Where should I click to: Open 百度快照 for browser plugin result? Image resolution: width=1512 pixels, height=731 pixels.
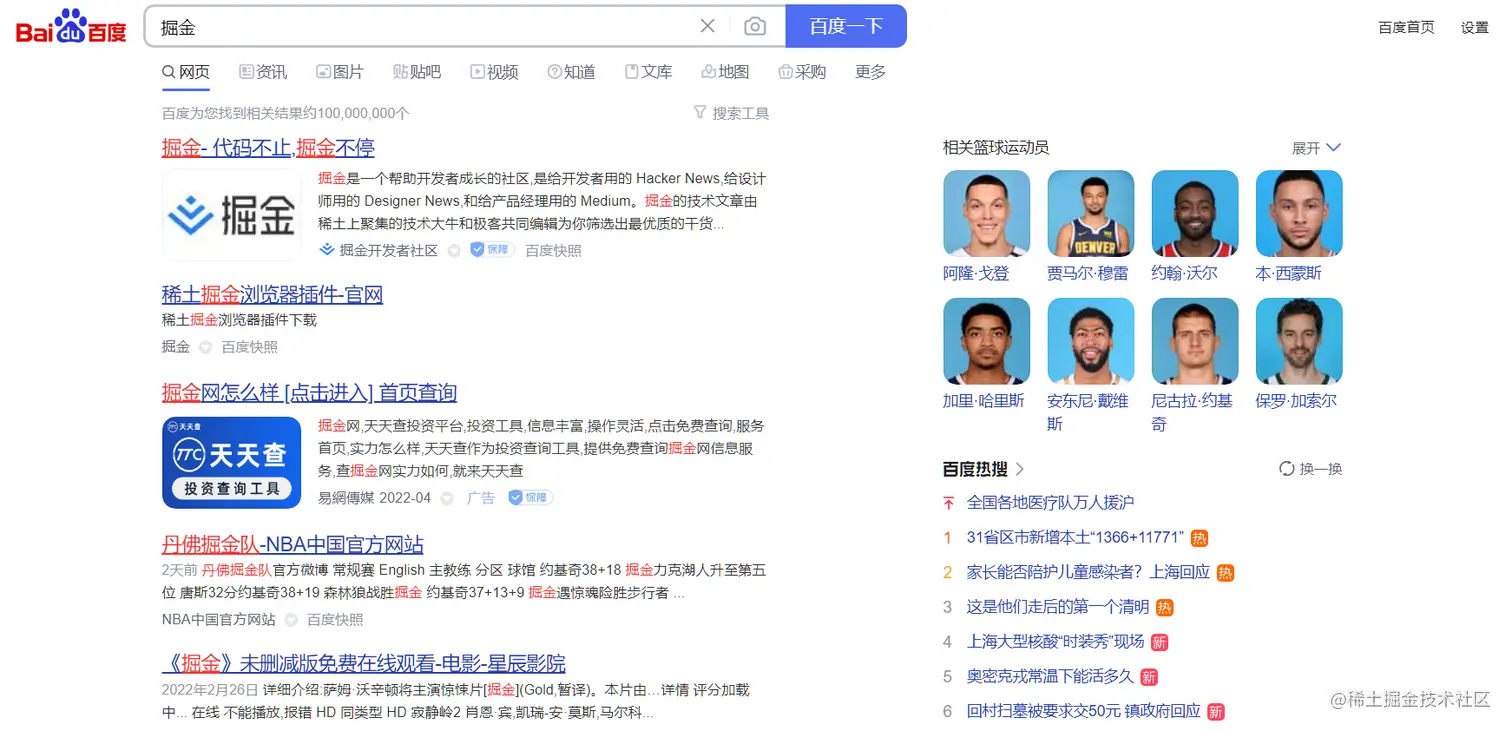click(250, 347)
